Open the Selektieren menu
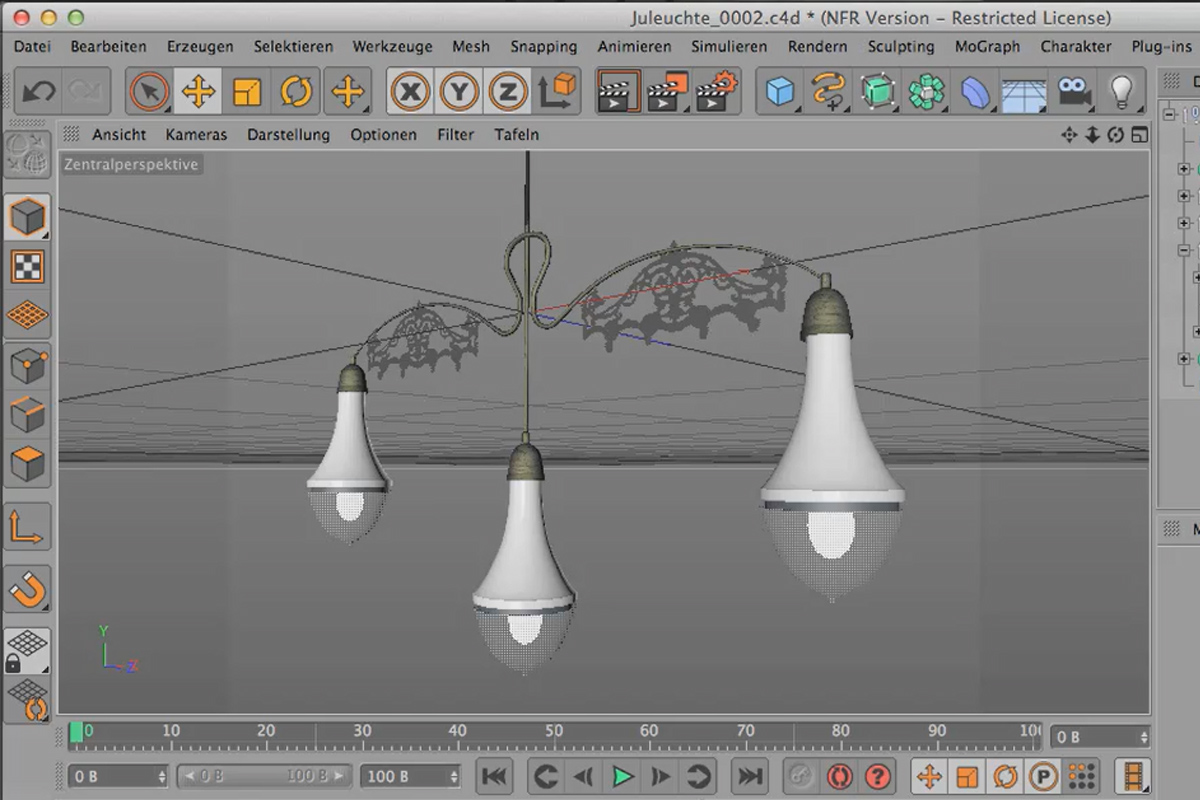Image resolution: width=1200 pixels, height=800 pixels. [293, 46]
